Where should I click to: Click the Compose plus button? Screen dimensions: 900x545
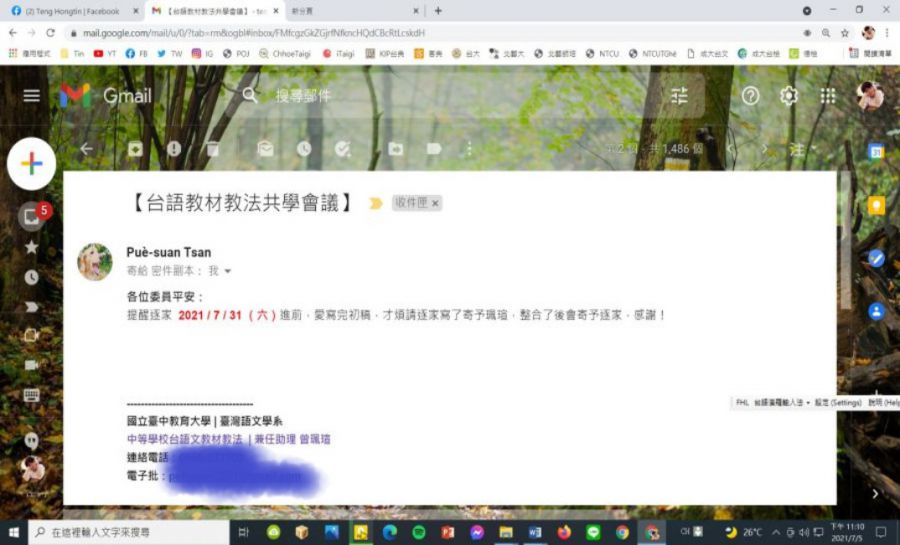[31, 165]
